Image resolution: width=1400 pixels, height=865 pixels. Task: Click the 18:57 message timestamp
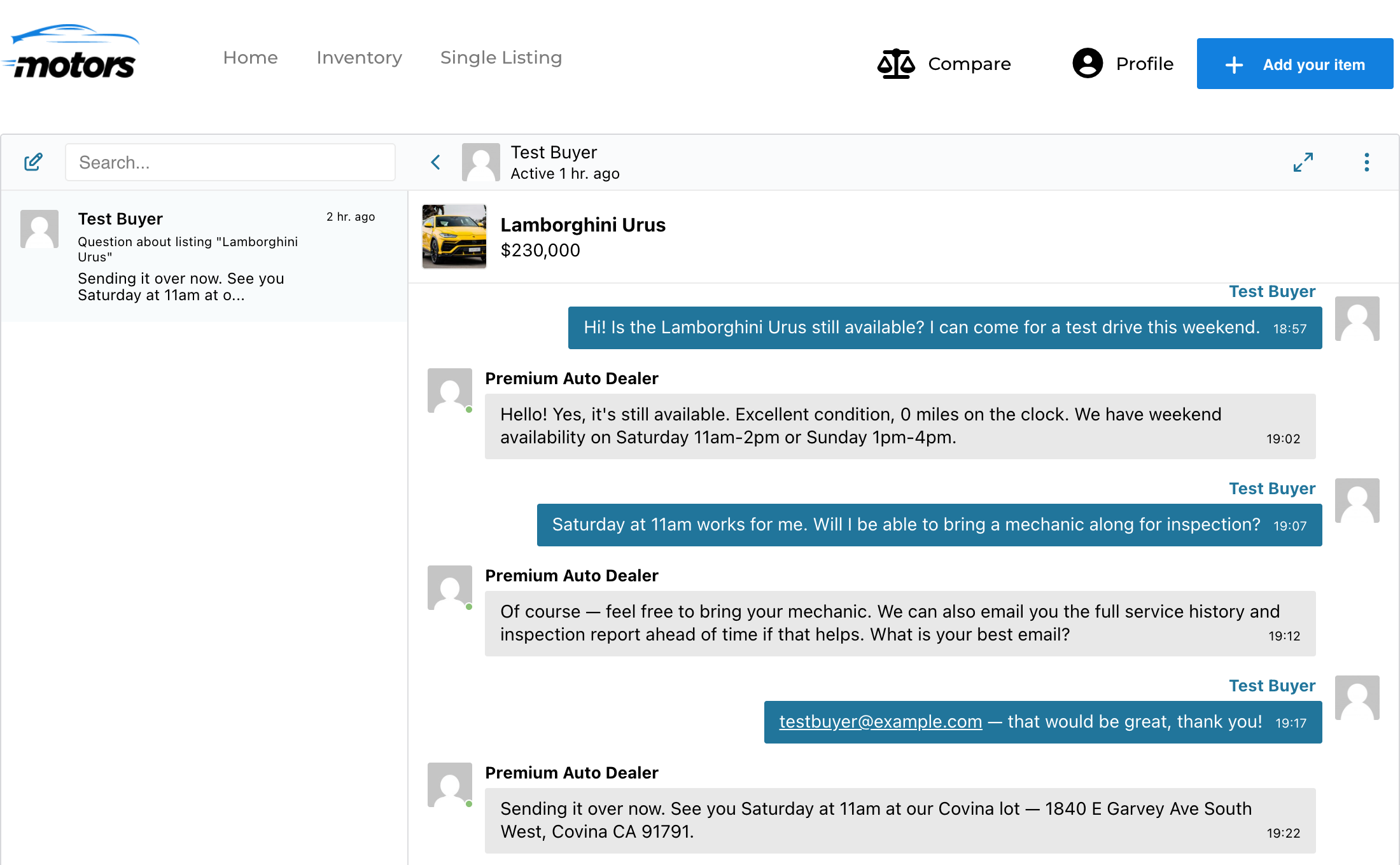1290,329
